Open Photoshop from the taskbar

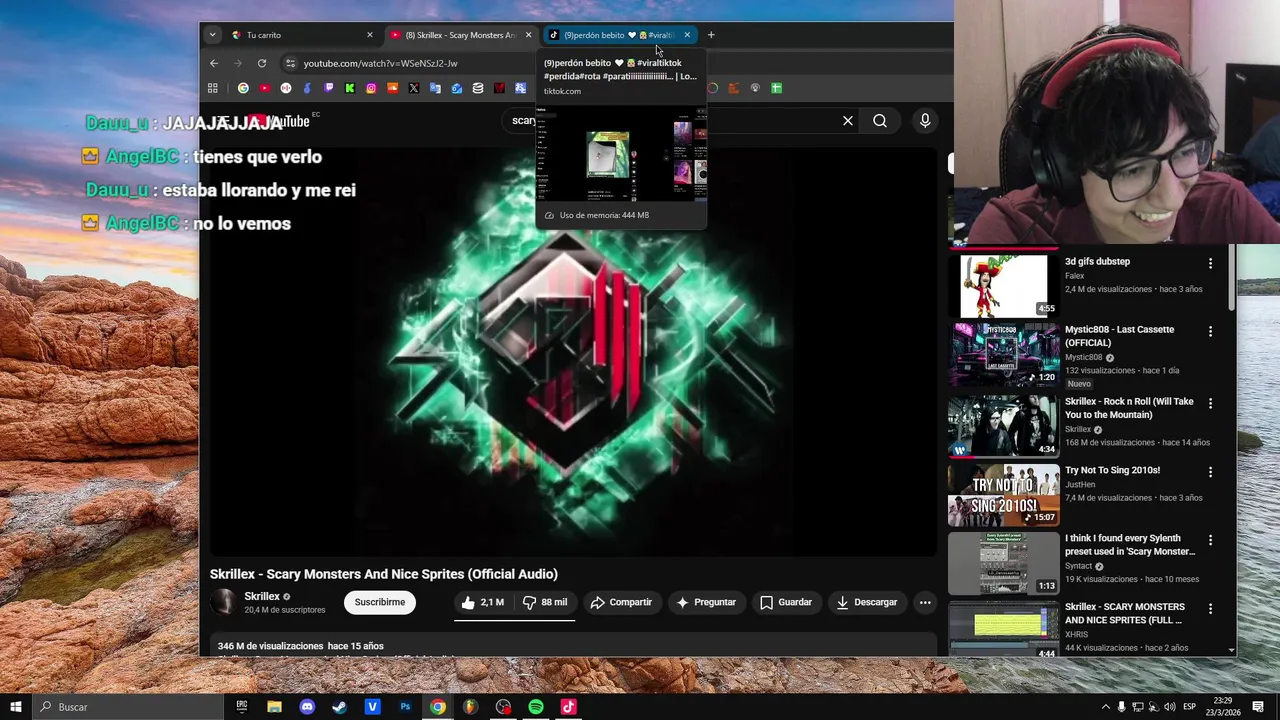coord(405,707)
